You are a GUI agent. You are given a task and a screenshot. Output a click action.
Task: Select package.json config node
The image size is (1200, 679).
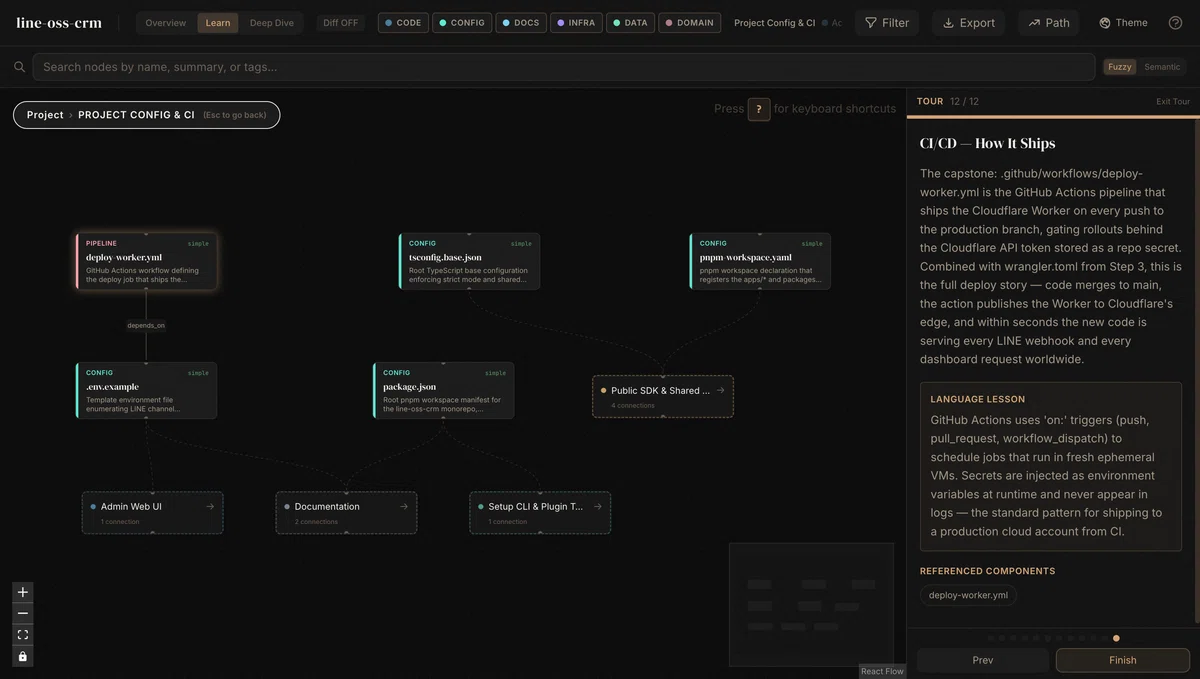point(443,391)
